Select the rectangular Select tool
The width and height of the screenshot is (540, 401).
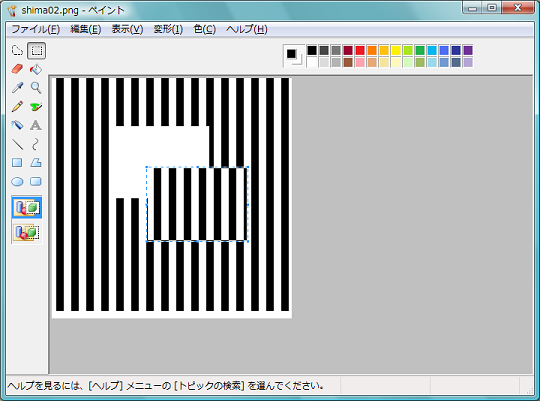36,51
